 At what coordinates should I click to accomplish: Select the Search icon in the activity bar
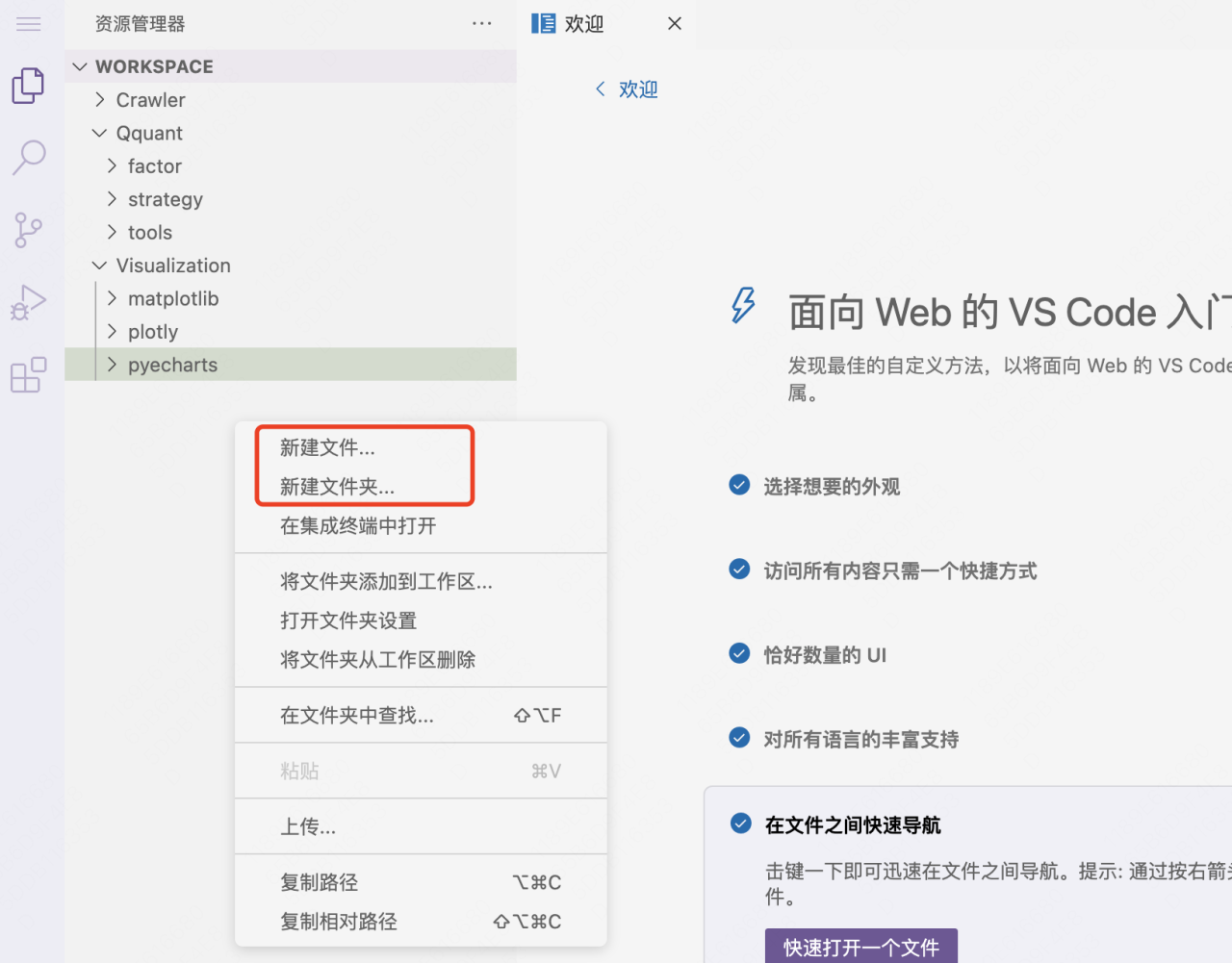point(28,156)
